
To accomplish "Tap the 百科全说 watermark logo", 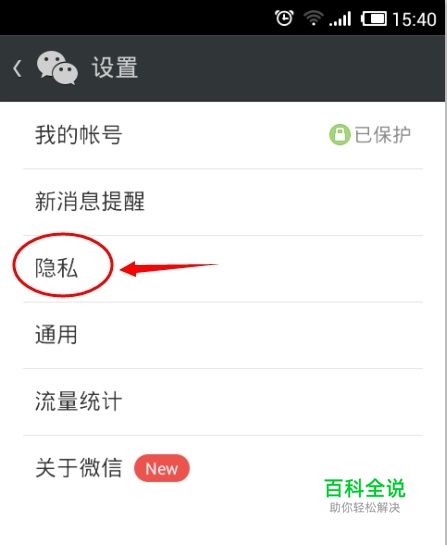I will click(x=365, y=488).
